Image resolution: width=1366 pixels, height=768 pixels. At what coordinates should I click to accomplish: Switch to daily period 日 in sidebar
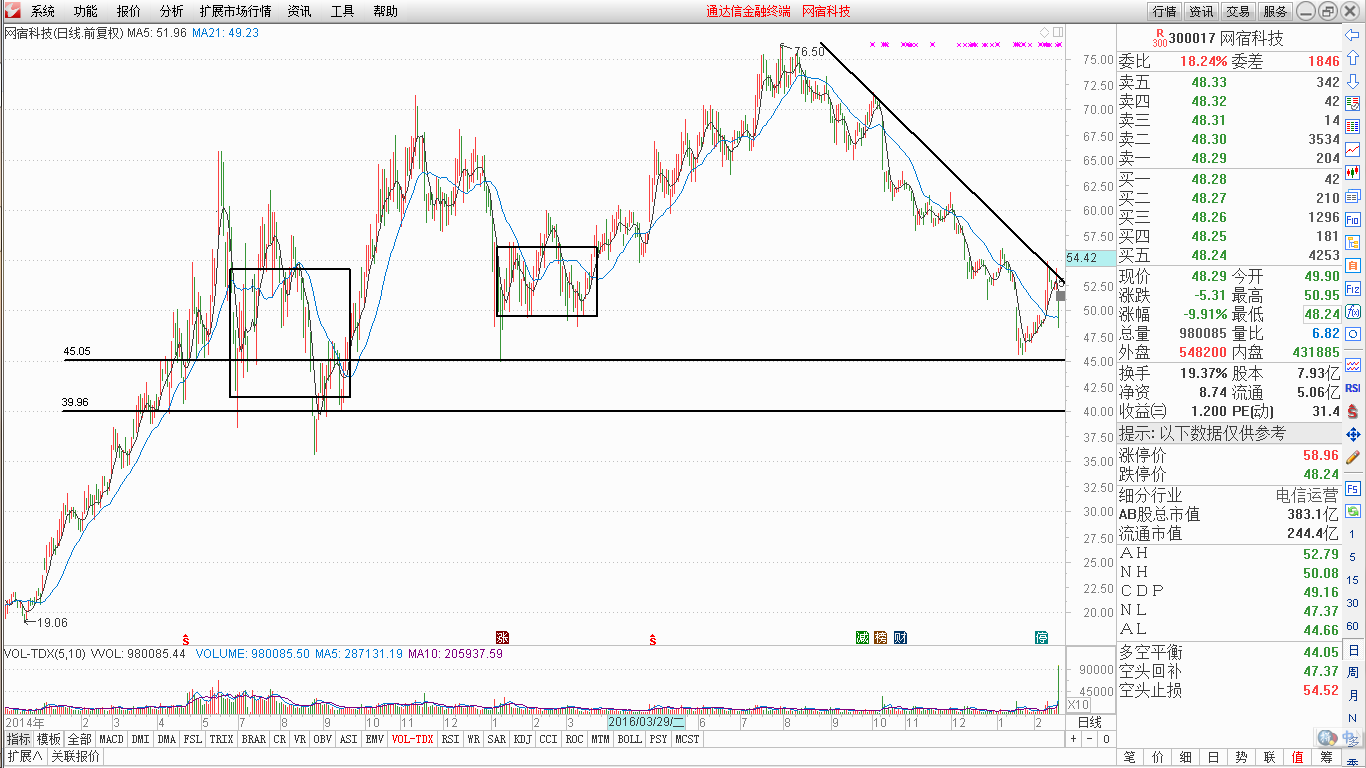click(x=1353, y=650)
